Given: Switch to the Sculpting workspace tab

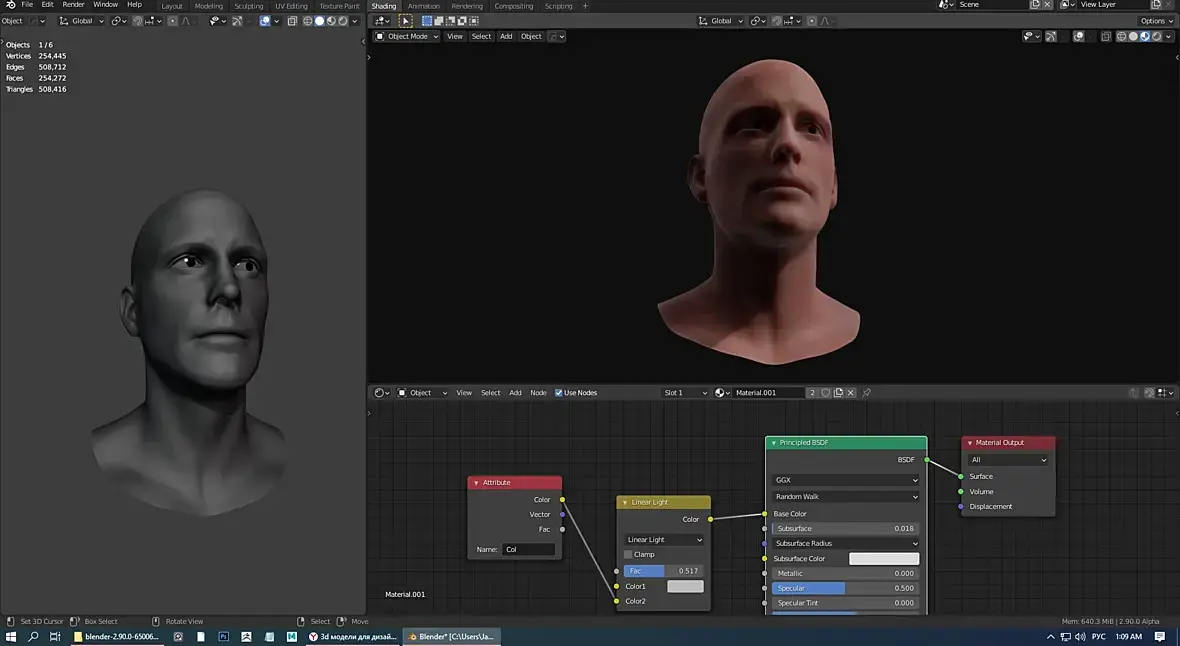Looking at the screenshot, I should [248, 6].
